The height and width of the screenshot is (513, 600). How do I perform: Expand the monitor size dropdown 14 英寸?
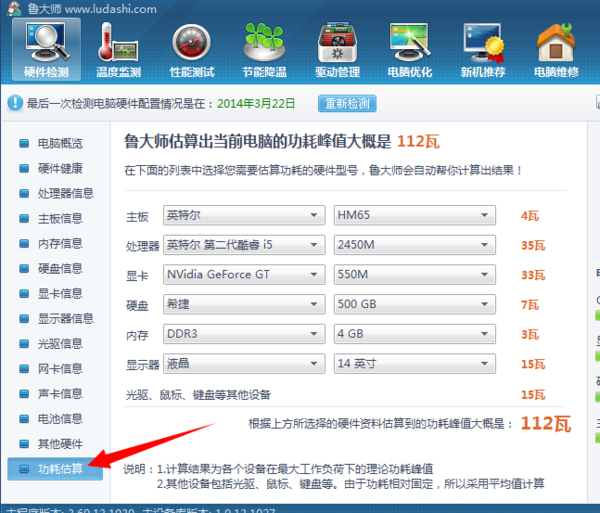coord(413,363)
